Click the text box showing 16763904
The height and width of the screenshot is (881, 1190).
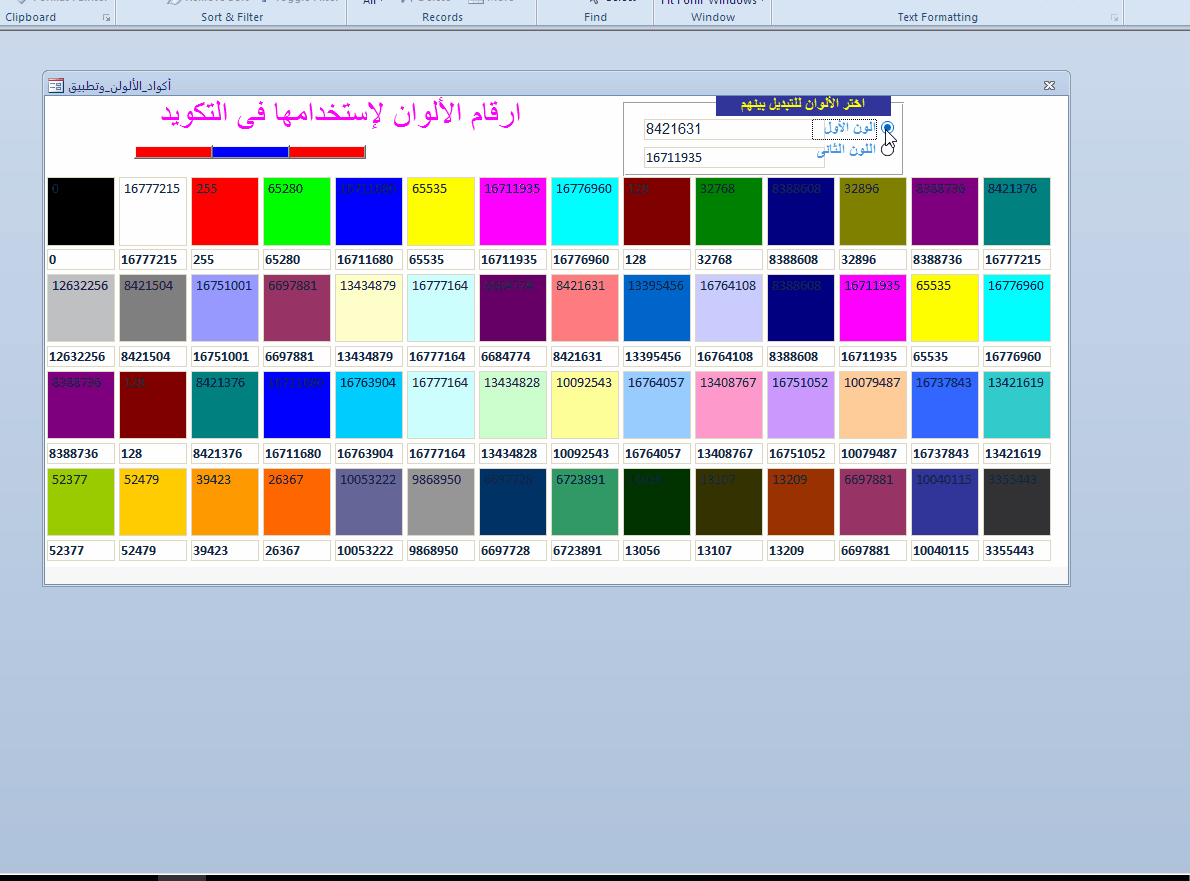click(x=369, y=454)
